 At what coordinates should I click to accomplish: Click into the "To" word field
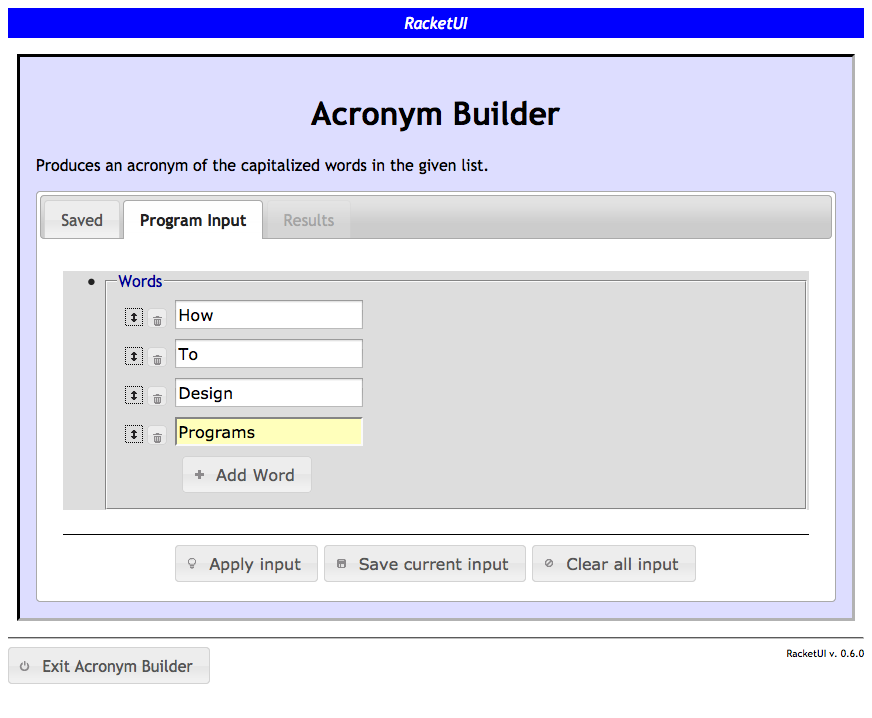click(268, 354)
